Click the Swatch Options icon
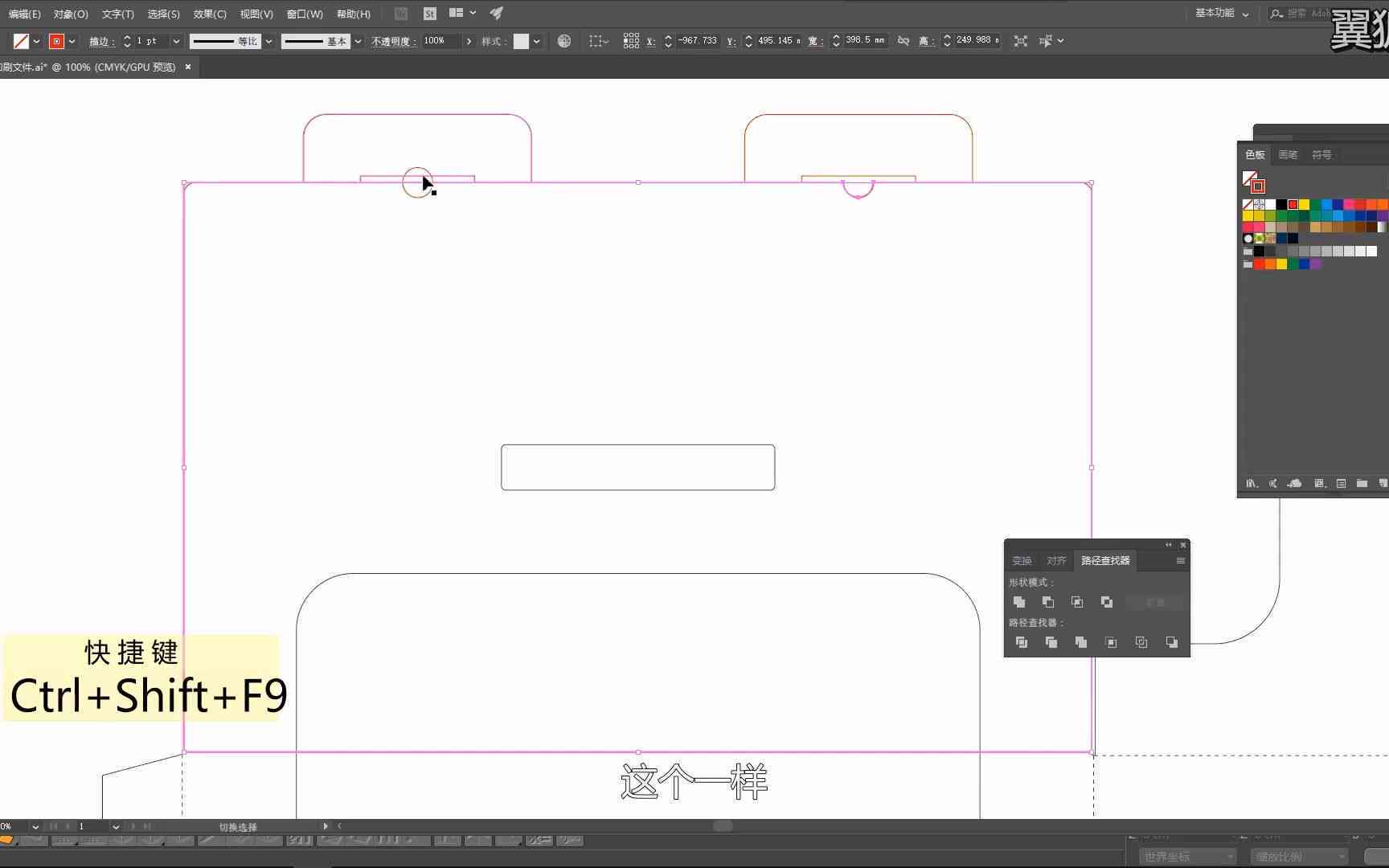The image size is (1389, 868). (x=1342, y=484)
